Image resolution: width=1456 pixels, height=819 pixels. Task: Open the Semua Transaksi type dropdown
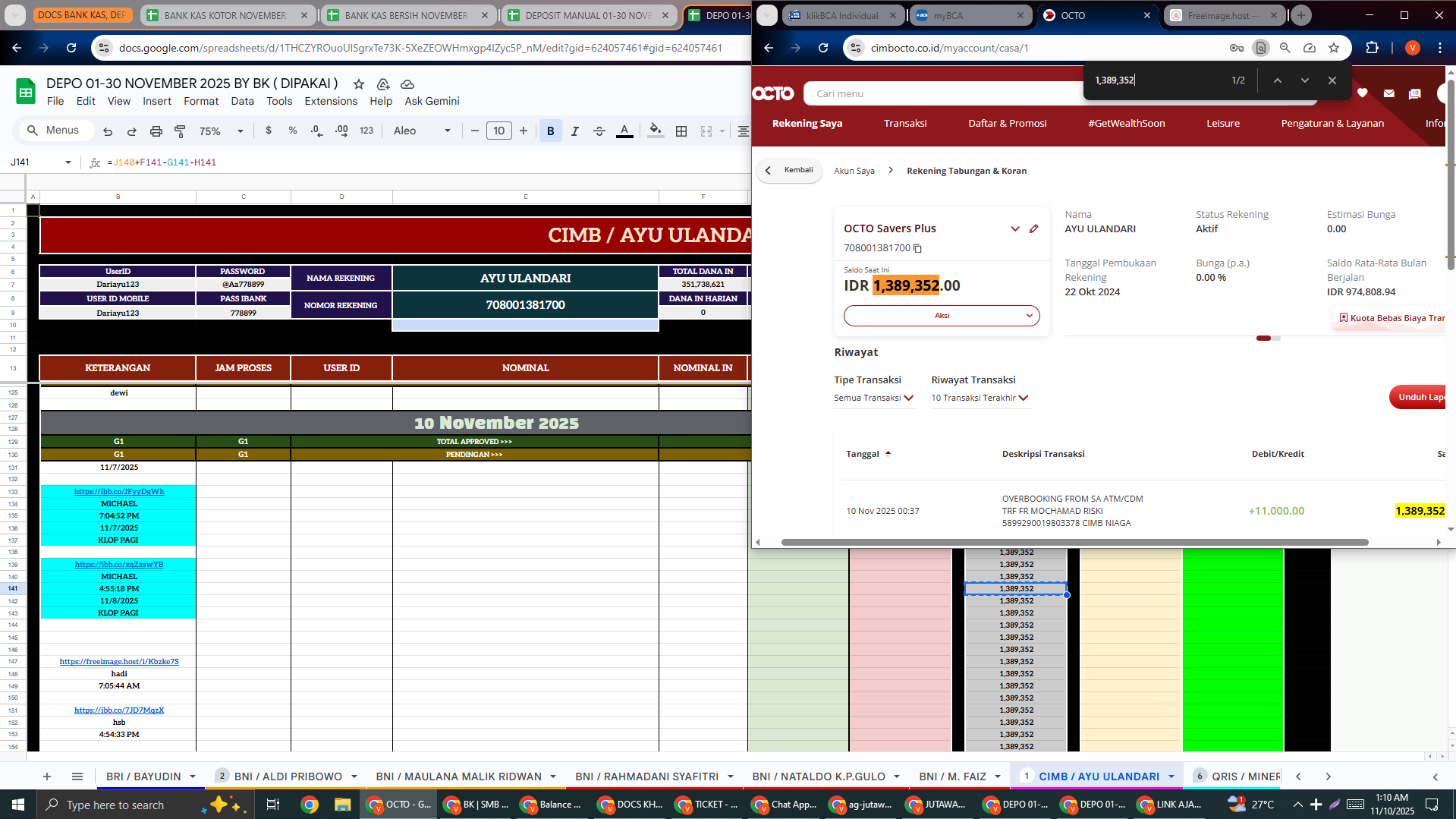click(x=874, y=398)
